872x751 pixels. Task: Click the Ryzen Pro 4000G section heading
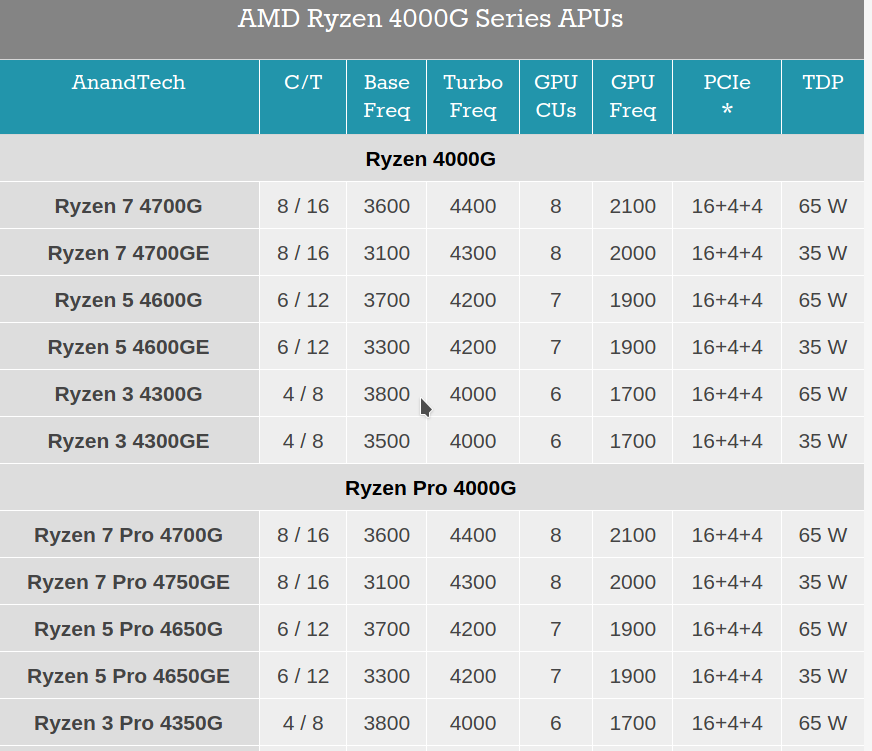click(x=430, y=488)
